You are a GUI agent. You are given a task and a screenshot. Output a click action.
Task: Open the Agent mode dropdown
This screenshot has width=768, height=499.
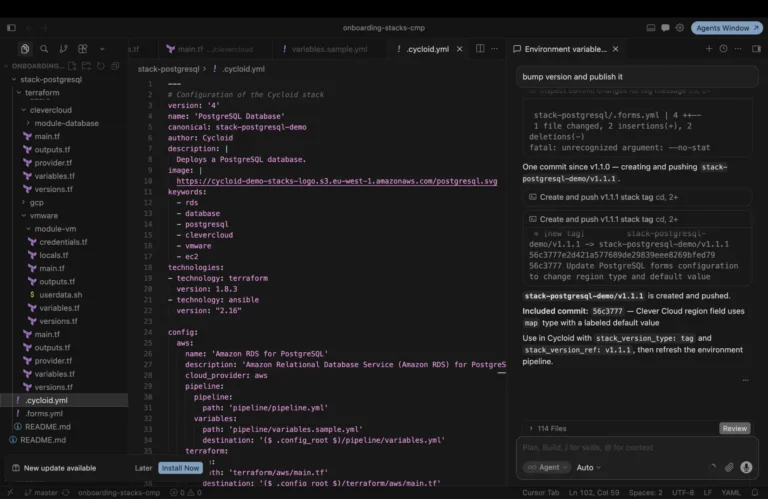[547, 468]
